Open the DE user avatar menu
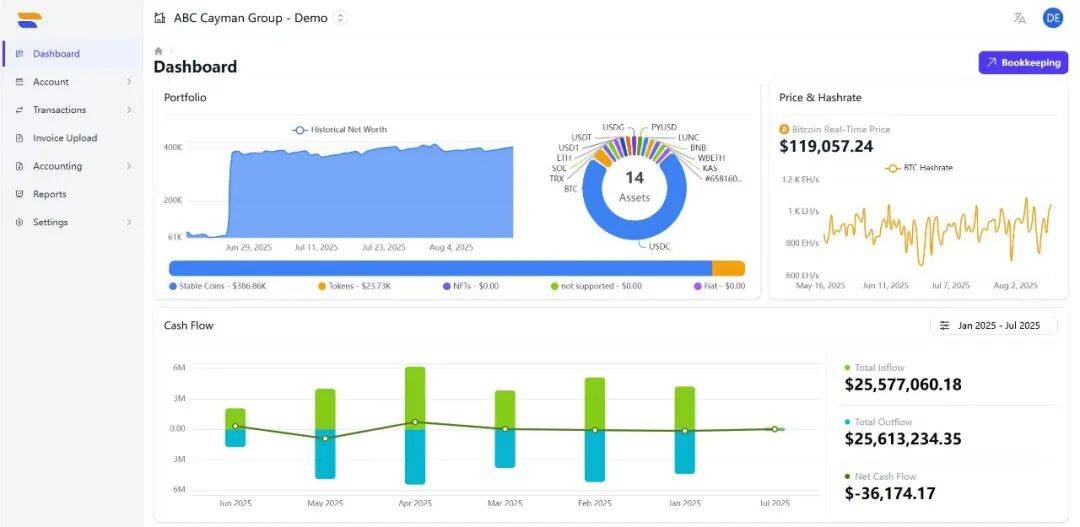Screen dimensions: 1080x527 [x=1052, y=18]
